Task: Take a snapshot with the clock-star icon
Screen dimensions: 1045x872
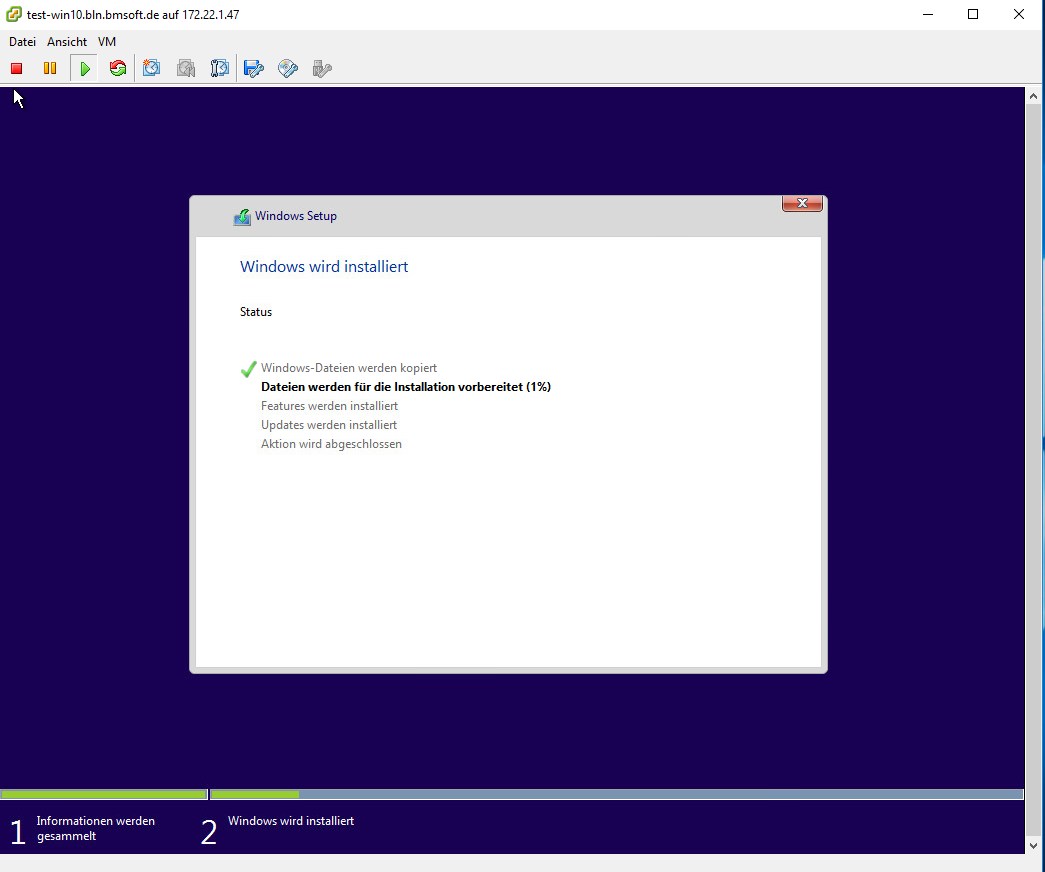Action: point(152,68)
